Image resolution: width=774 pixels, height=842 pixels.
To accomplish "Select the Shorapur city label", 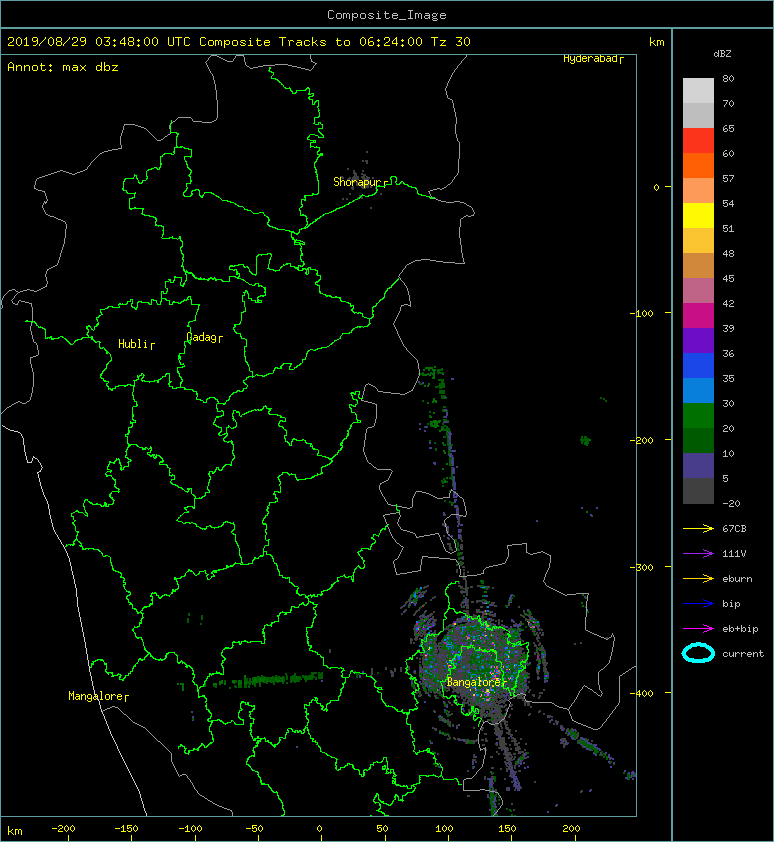I will (360, 182).
